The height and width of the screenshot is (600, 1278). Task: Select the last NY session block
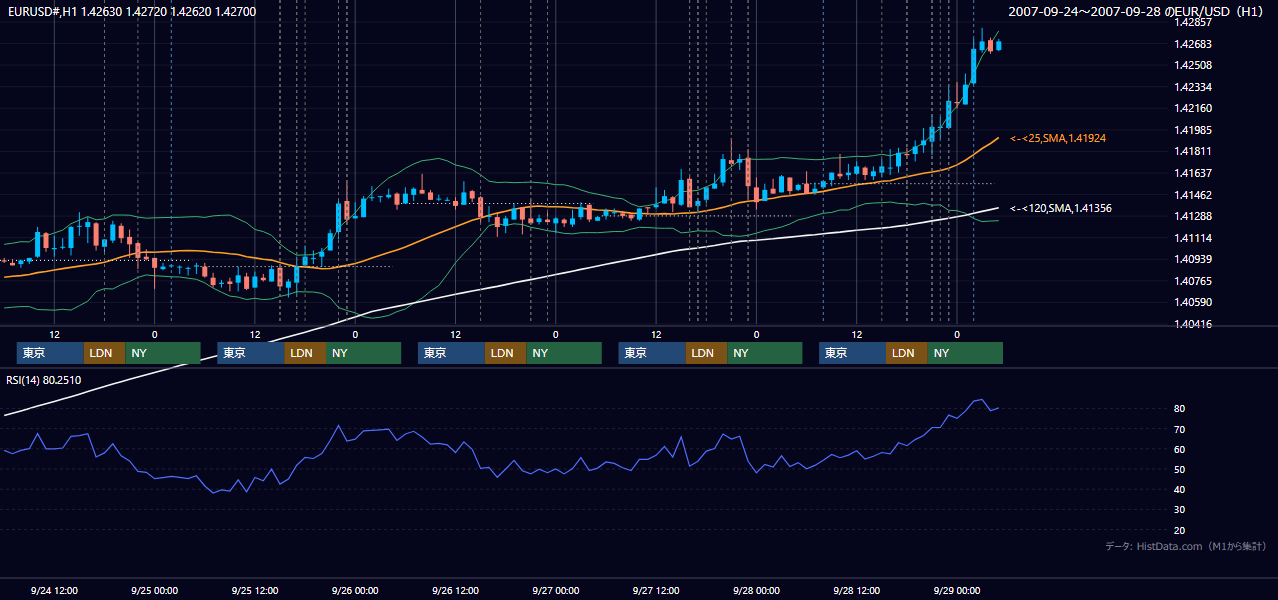(x=965, y=353)
